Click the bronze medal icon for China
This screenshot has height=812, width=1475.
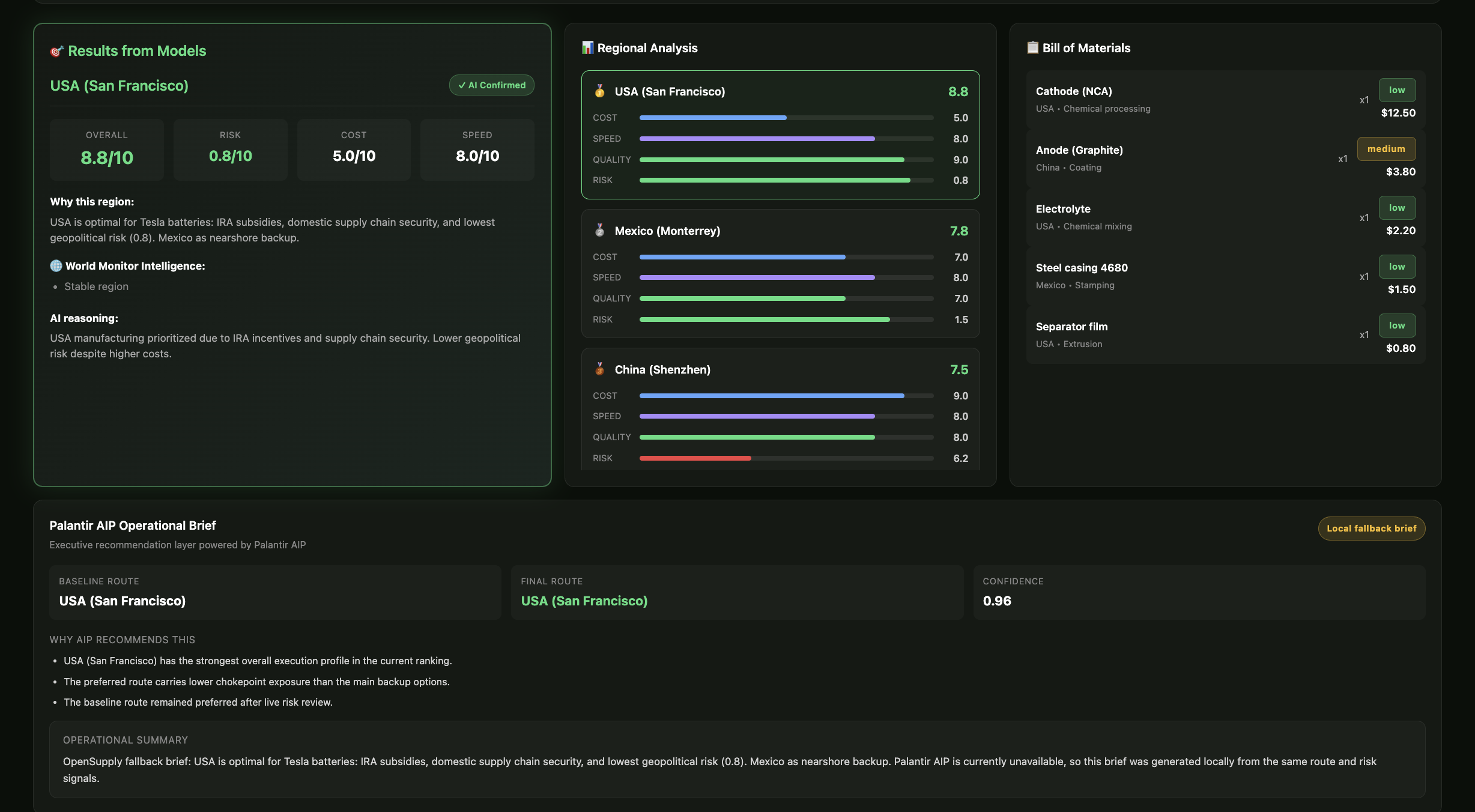tap(599, 369)
